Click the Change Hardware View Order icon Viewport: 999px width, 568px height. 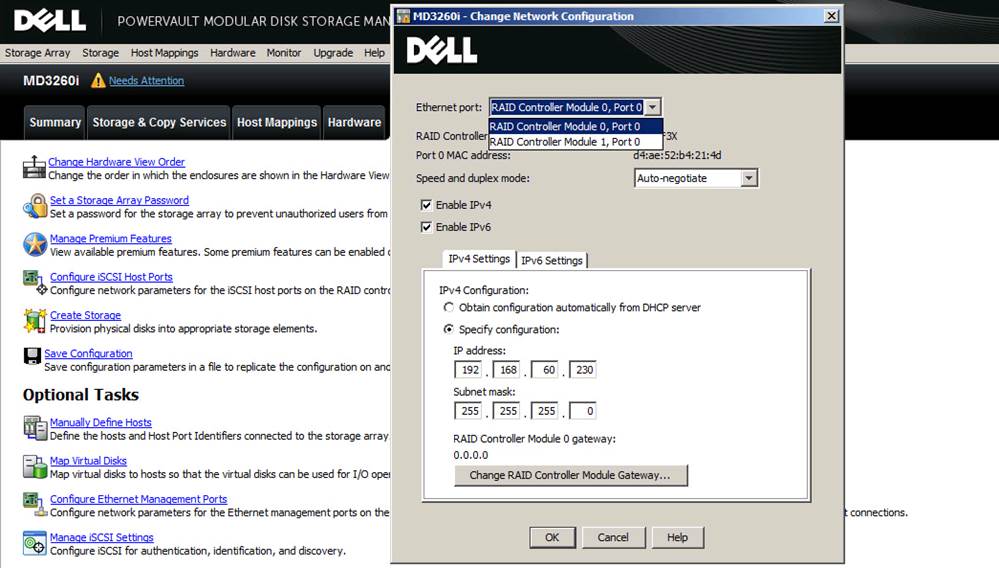point(34,167)
